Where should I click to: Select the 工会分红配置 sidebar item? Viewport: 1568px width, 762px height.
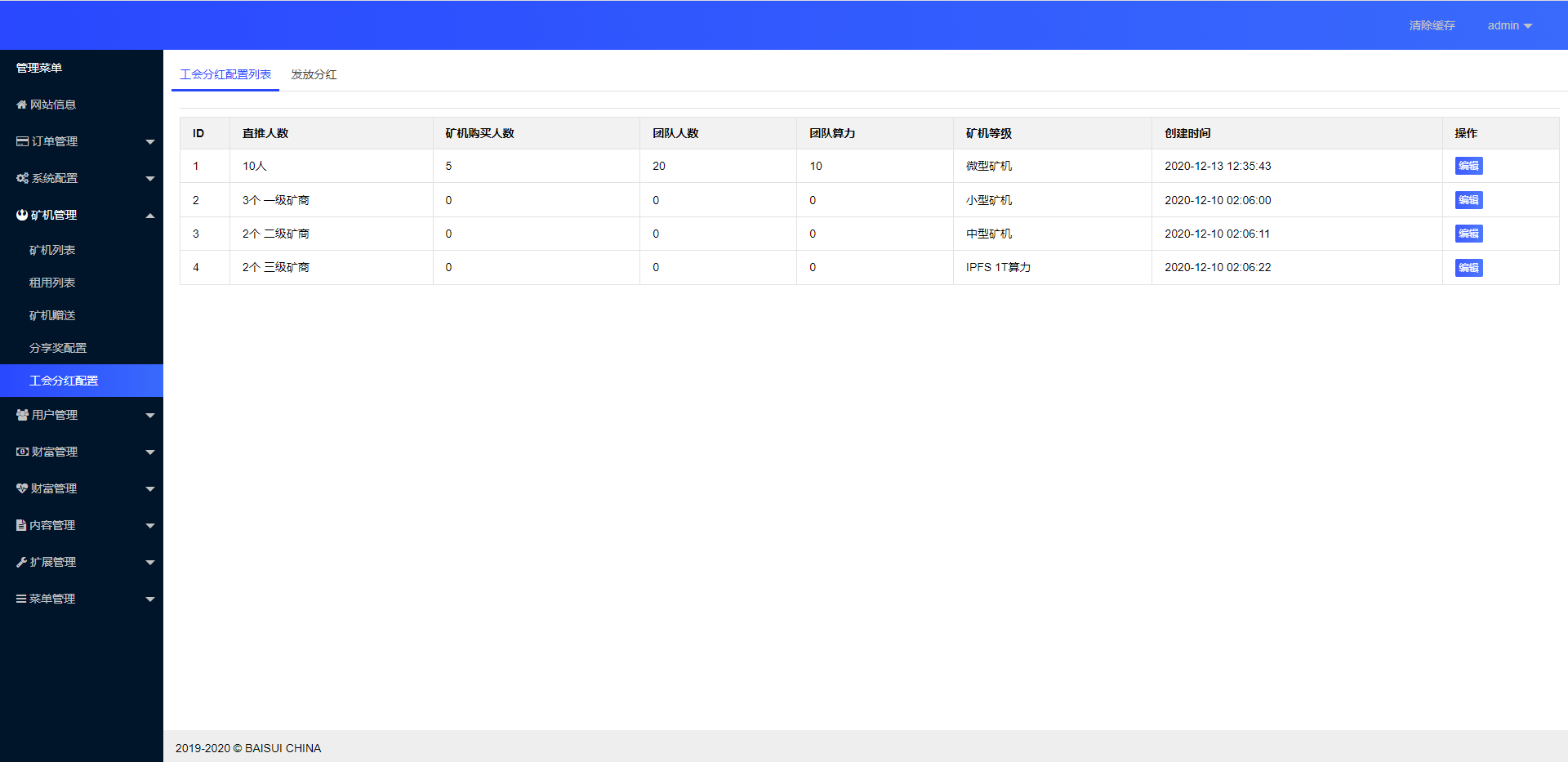click(x=64, y=380)
